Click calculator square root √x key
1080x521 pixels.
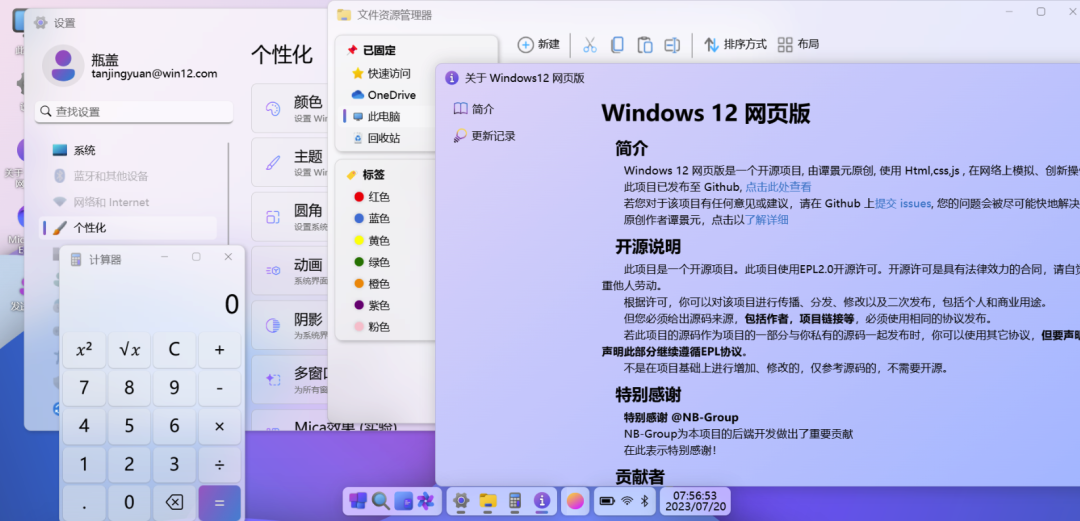click(x=129, y=350)
